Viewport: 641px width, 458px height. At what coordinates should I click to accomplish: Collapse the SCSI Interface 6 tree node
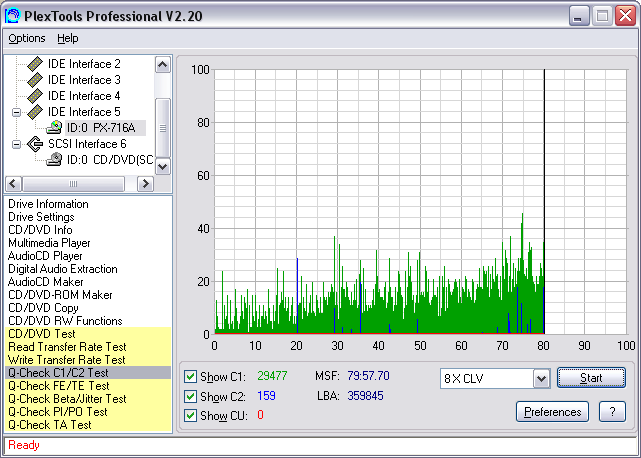16,144
